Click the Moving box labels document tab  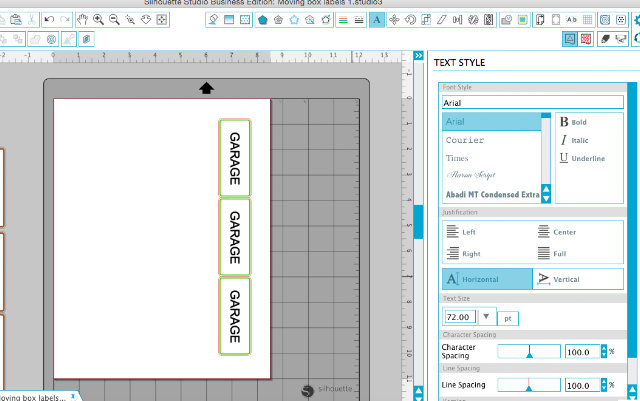click(x=39, y=397)
